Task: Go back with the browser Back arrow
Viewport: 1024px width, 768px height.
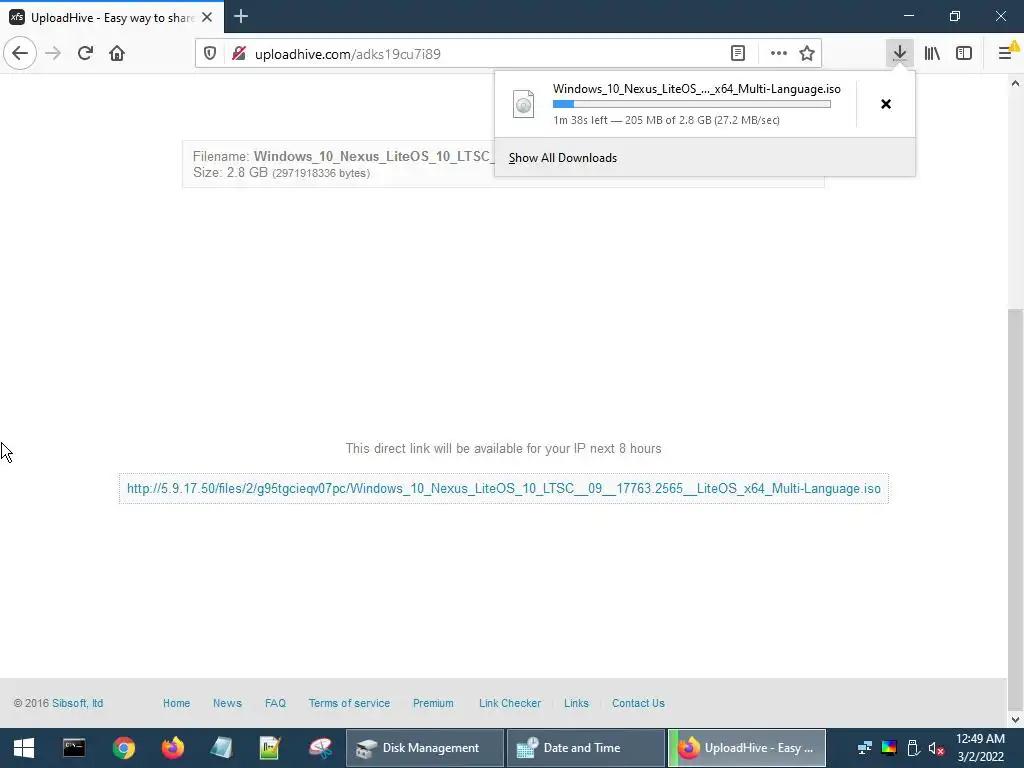Action: click(20, 53)
